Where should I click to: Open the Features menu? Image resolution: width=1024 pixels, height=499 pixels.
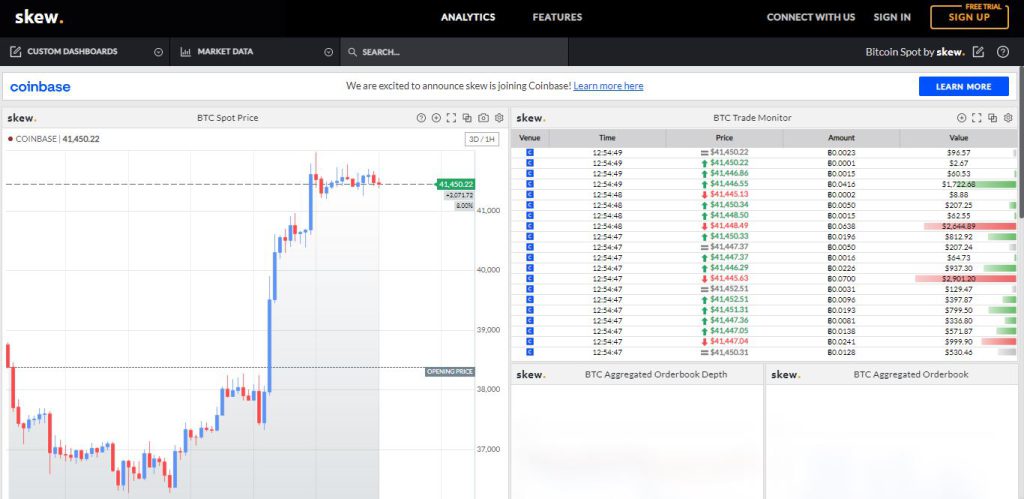[x=557, y=18]
